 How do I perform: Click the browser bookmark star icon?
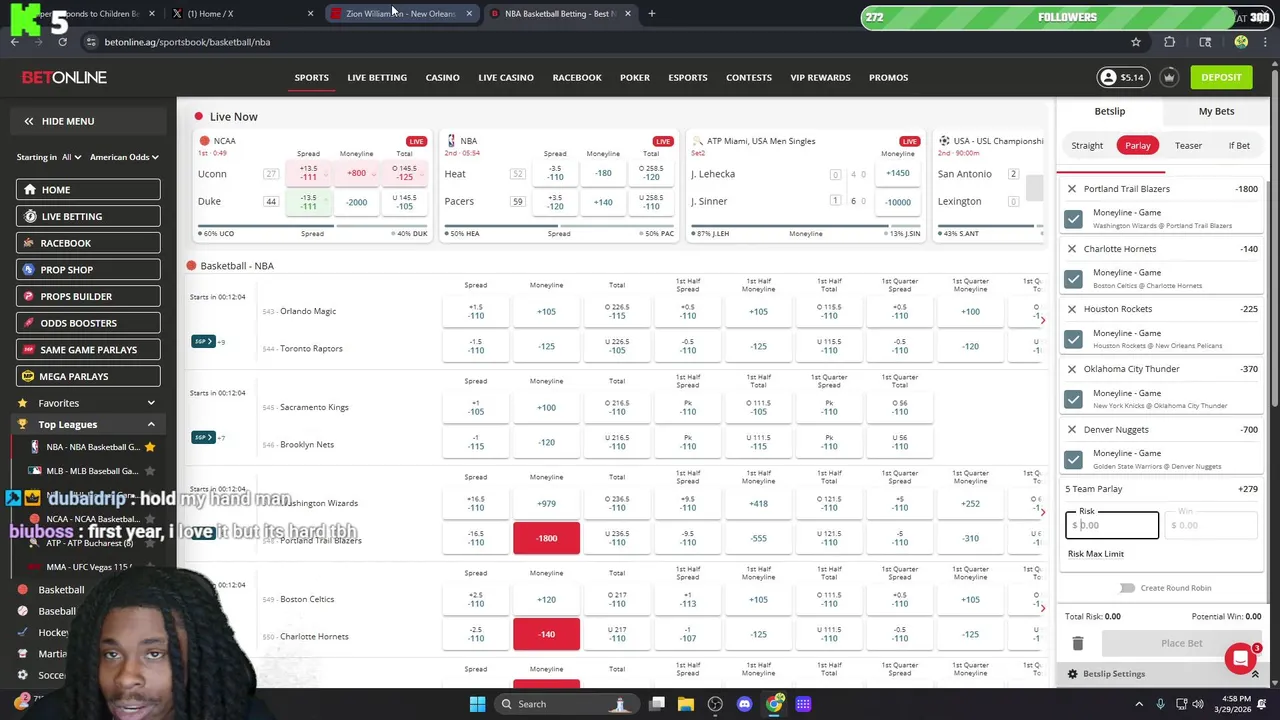click(1136, 42)
